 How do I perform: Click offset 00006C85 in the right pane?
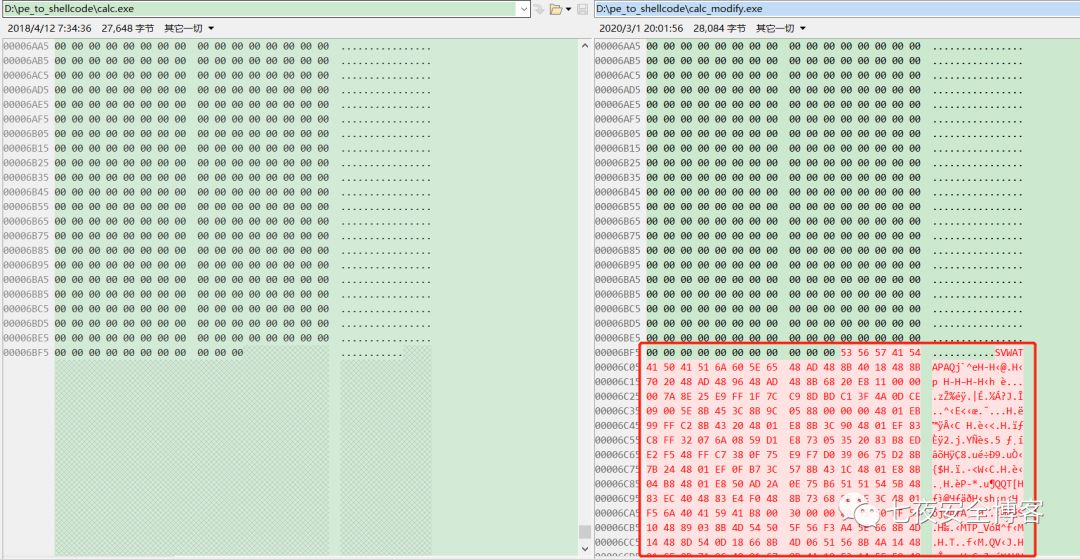618,483
